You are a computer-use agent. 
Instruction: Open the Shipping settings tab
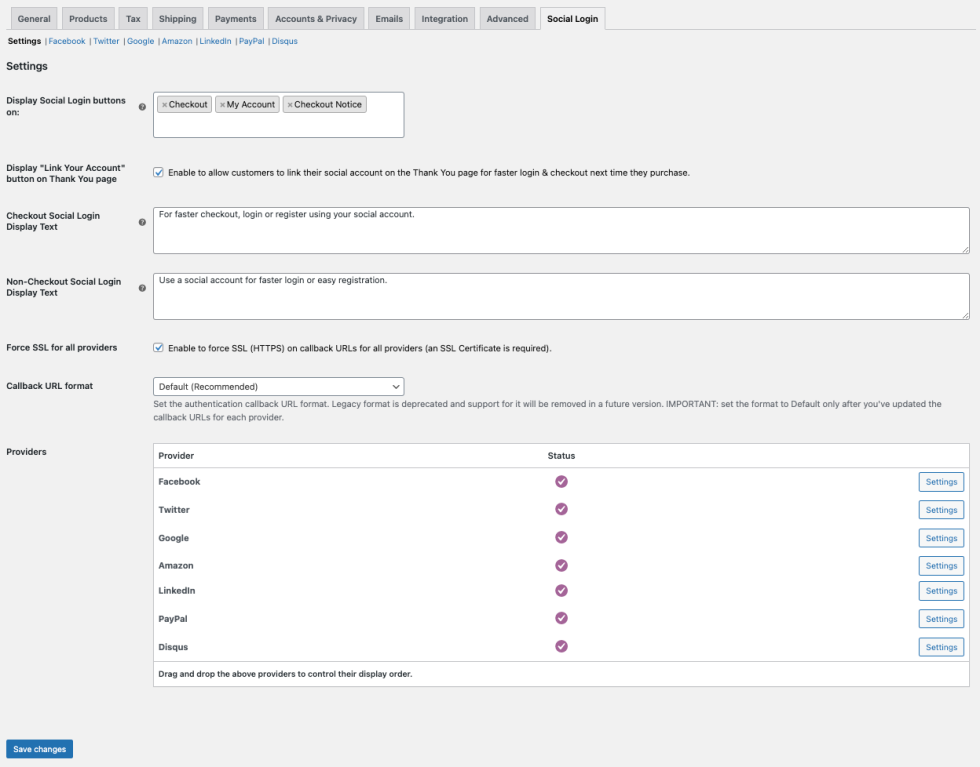click(x=177, y=19)
